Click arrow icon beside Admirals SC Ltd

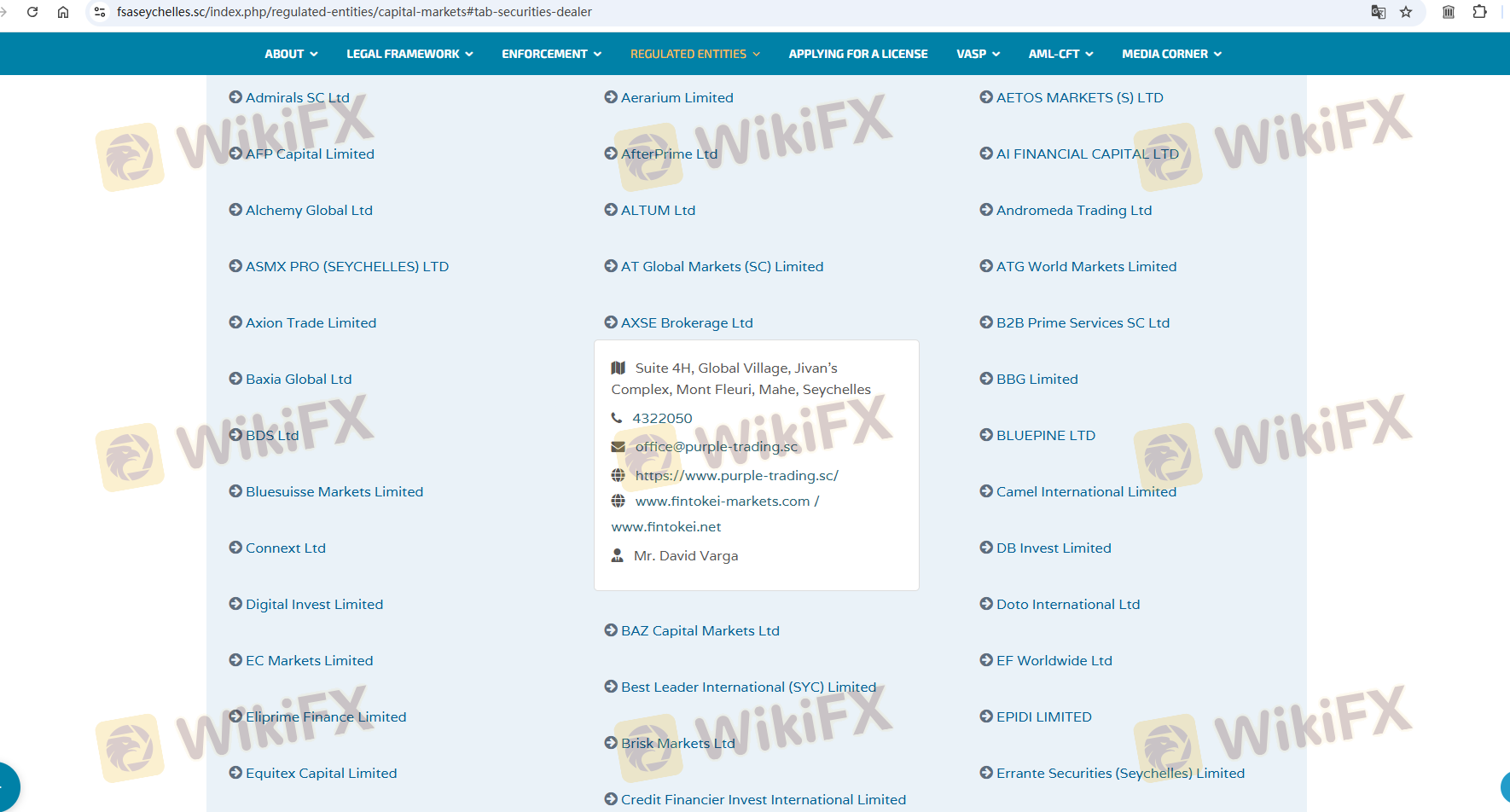(x=235, y=97)
